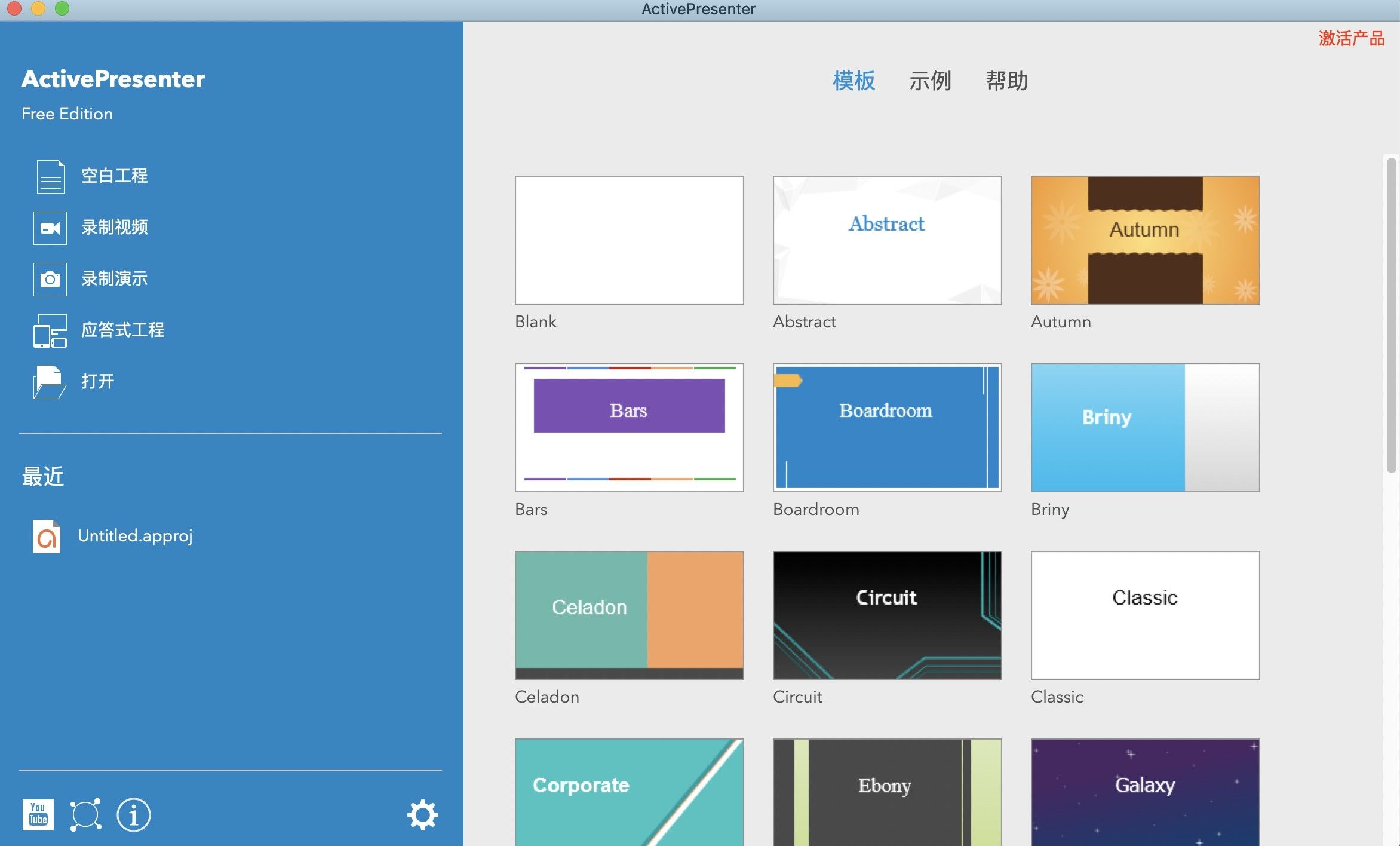Click the blank project document icon
This screenshot has height=846, width=1400.
tap(50, 176)
